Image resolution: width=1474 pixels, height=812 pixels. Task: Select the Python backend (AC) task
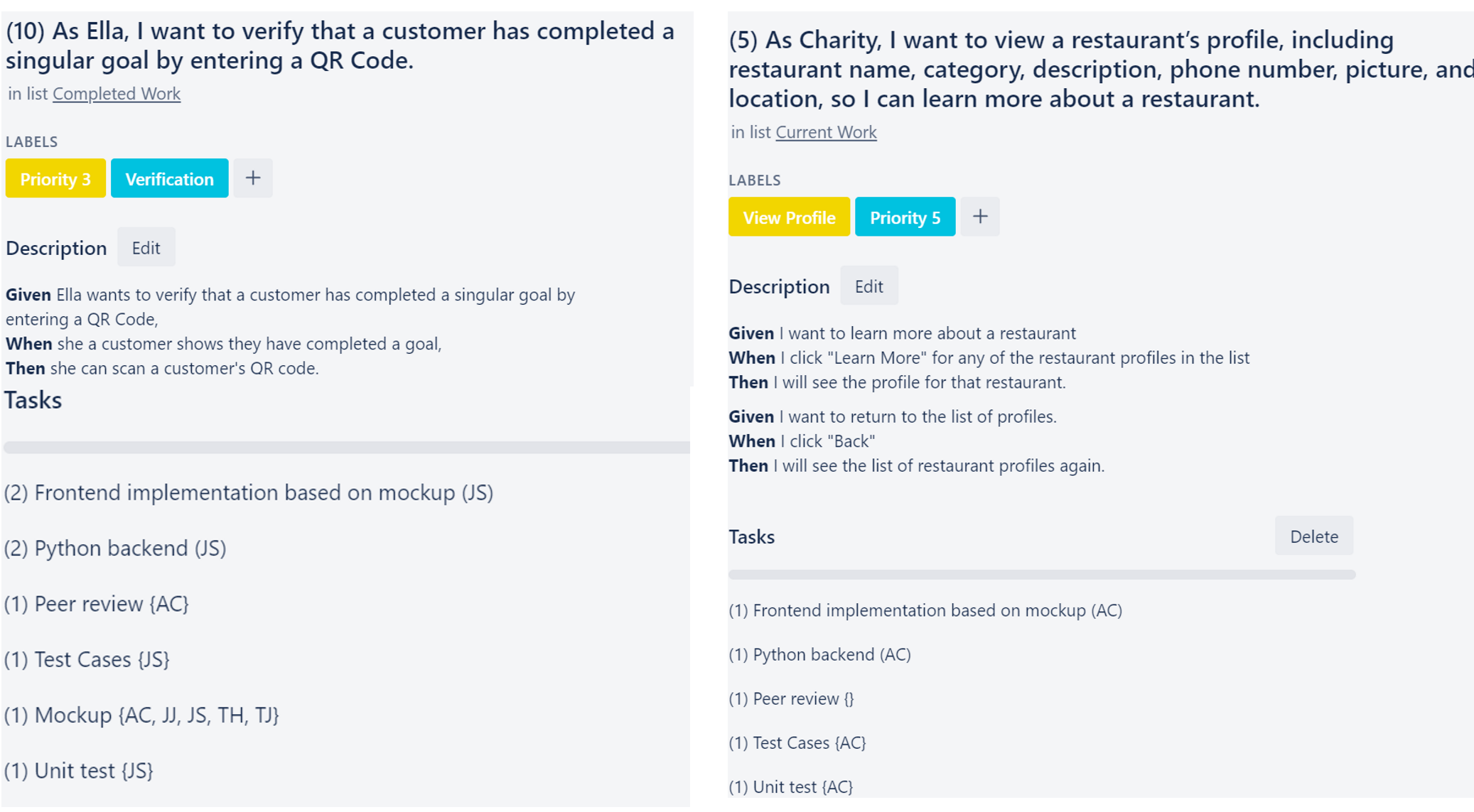820,654
